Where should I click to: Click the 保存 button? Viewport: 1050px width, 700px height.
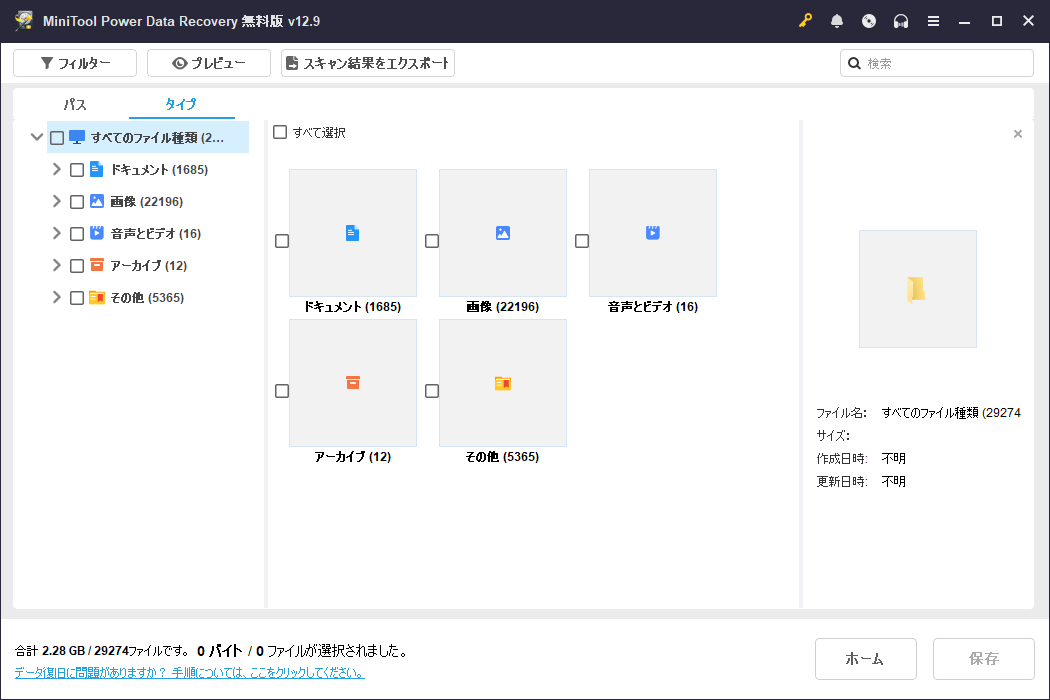pos(984,658)
